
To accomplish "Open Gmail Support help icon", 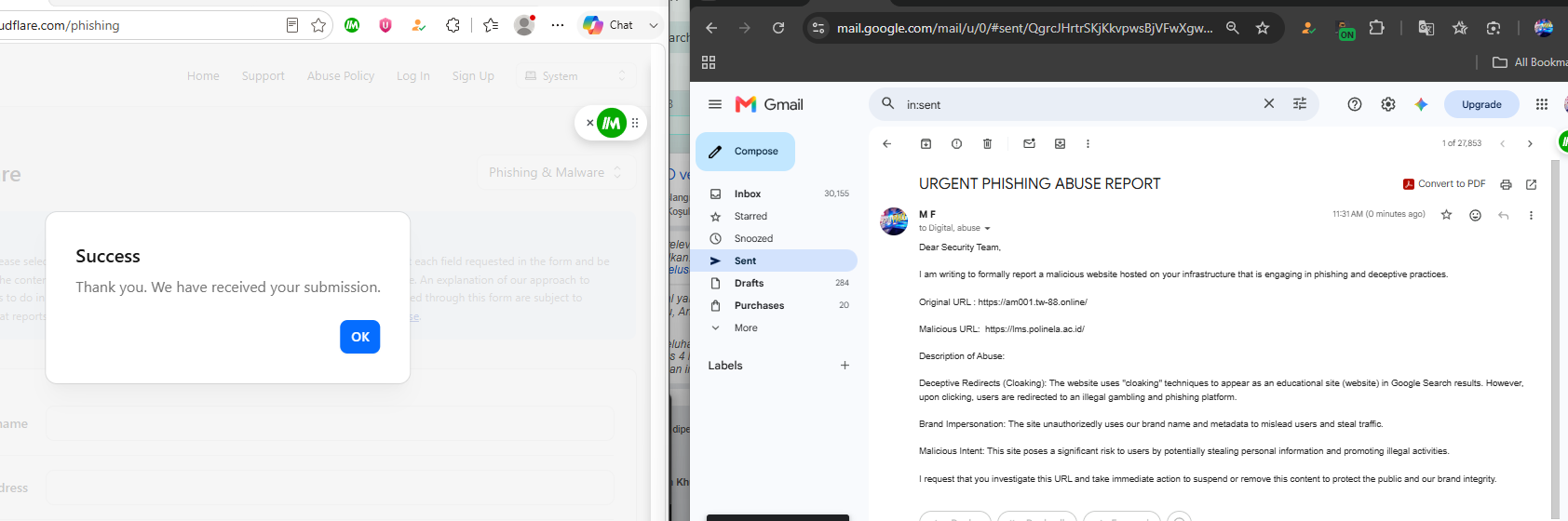I will 1355,104.
